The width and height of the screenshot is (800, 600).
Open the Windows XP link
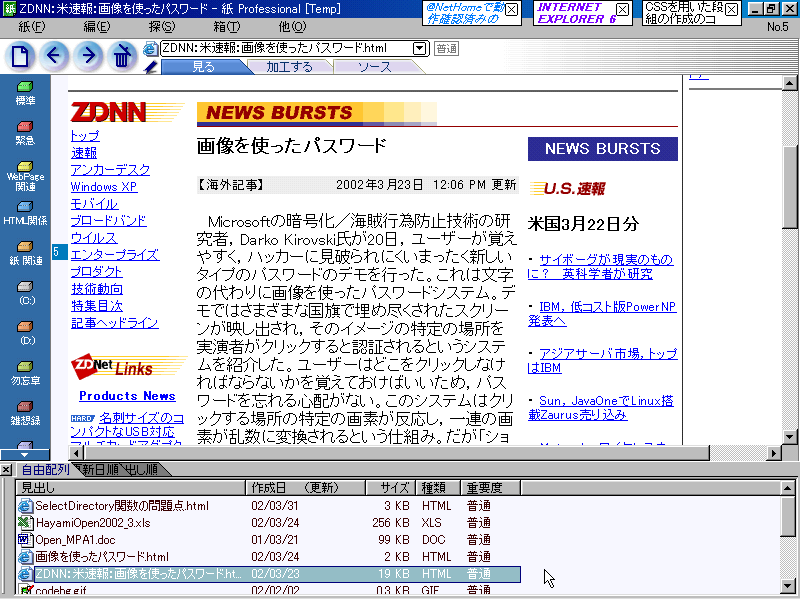coord(103,187)
